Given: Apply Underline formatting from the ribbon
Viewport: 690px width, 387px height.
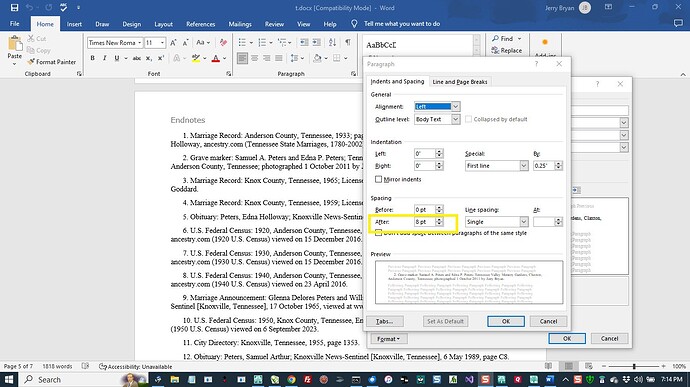Looking at the screenshot, I should pyautogui.click(x=117, y=58).
